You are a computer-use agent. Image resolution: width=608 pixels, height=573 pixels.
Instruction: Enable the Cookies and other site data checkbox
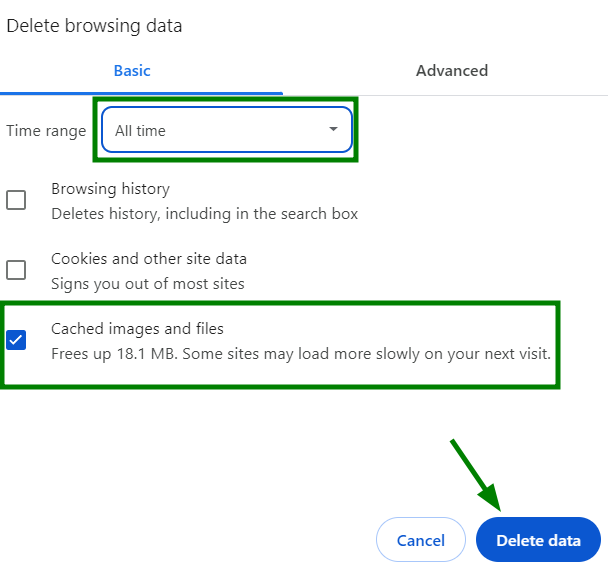[x=16, y=270]
